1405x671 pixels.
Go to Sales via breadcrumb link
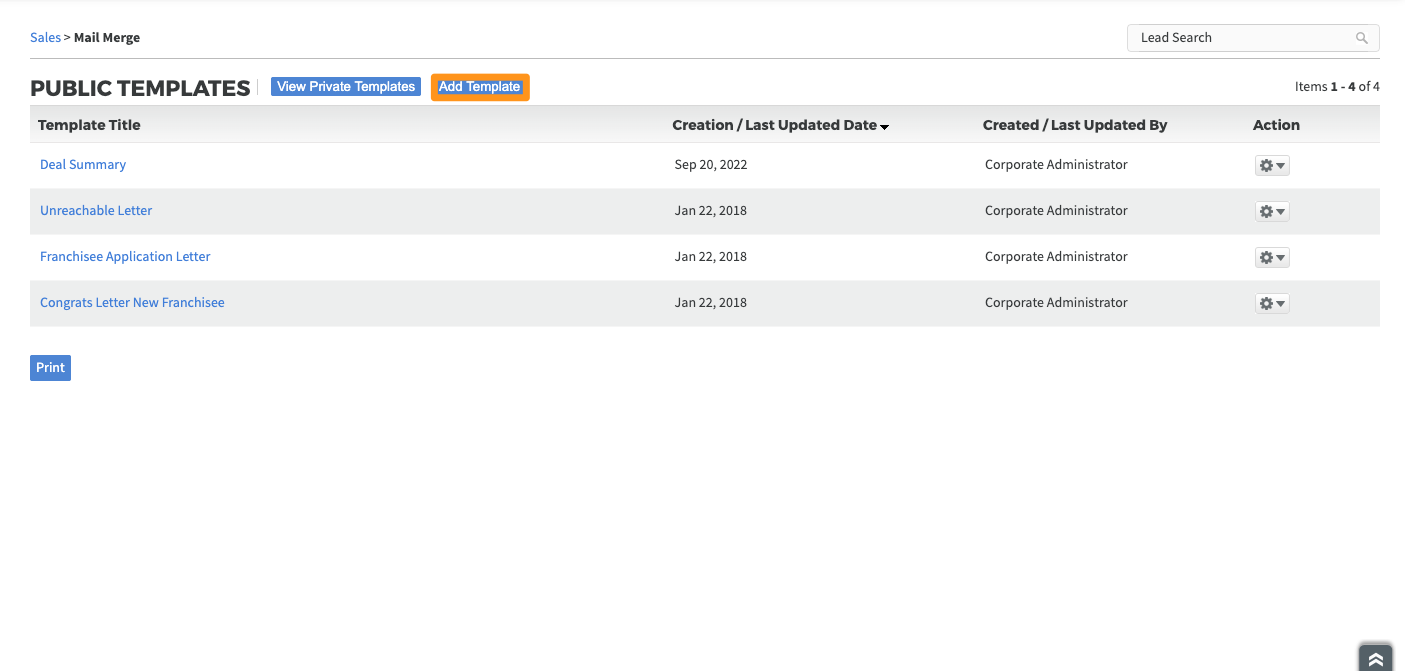point(45,38)
